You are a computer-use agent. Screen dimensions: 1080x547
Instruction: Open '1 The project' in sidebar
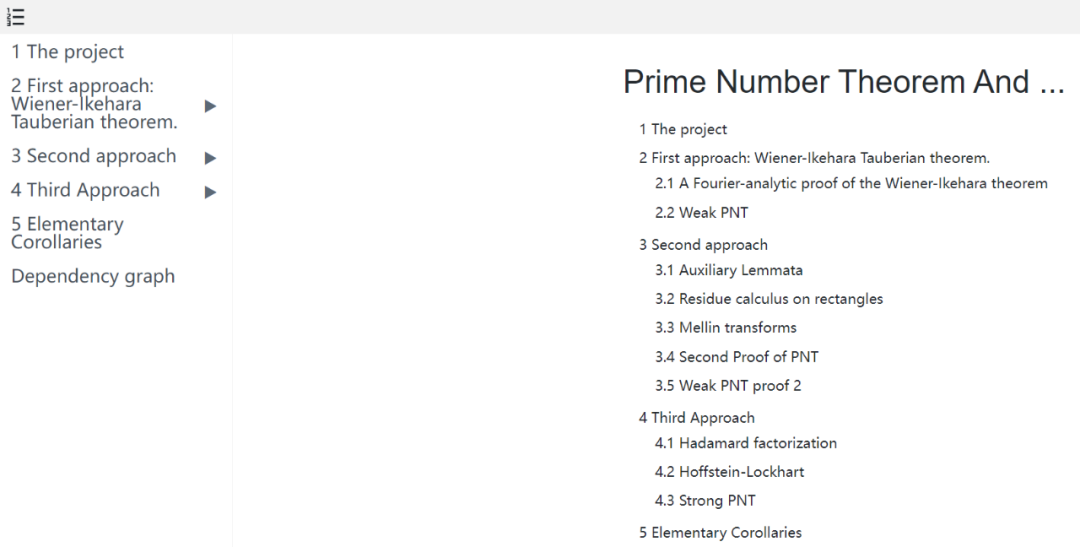click(68, 52)
